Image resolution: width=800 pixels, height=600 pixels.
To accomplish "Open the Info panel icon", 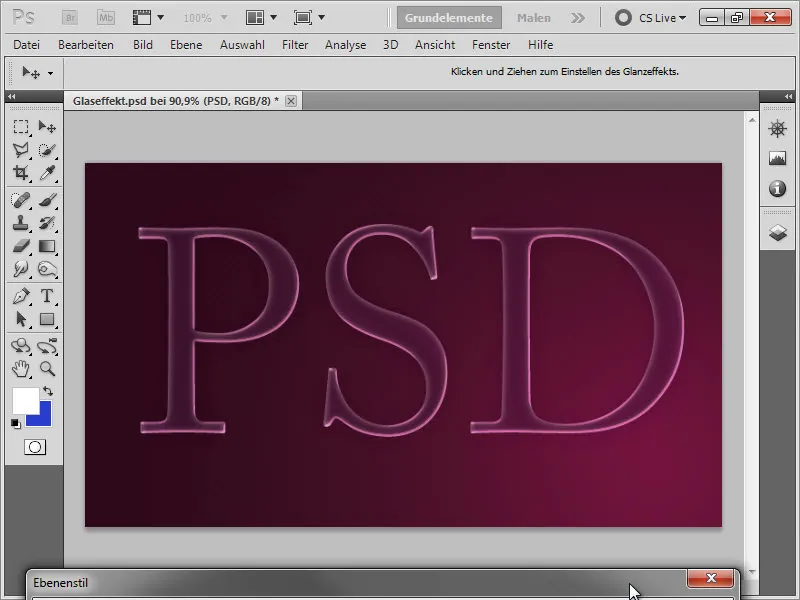I will tap(778, 188).
